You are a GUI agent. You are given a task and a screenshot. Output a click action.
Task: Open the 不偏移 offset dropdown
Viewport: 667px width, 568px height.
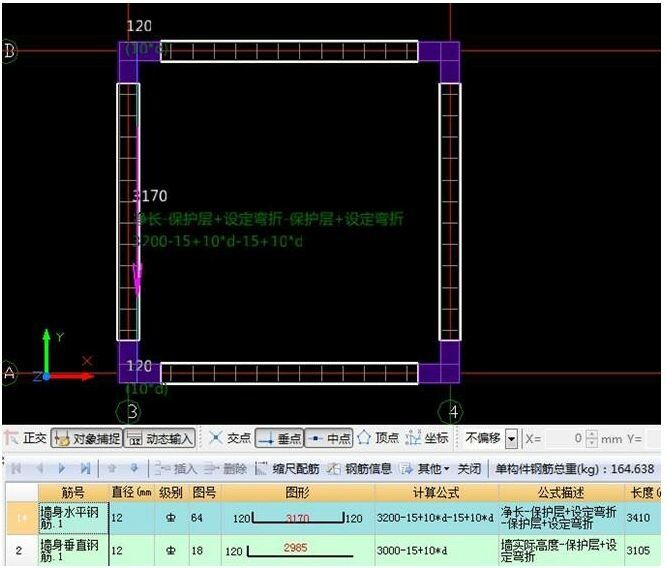(x=512, y=439)
